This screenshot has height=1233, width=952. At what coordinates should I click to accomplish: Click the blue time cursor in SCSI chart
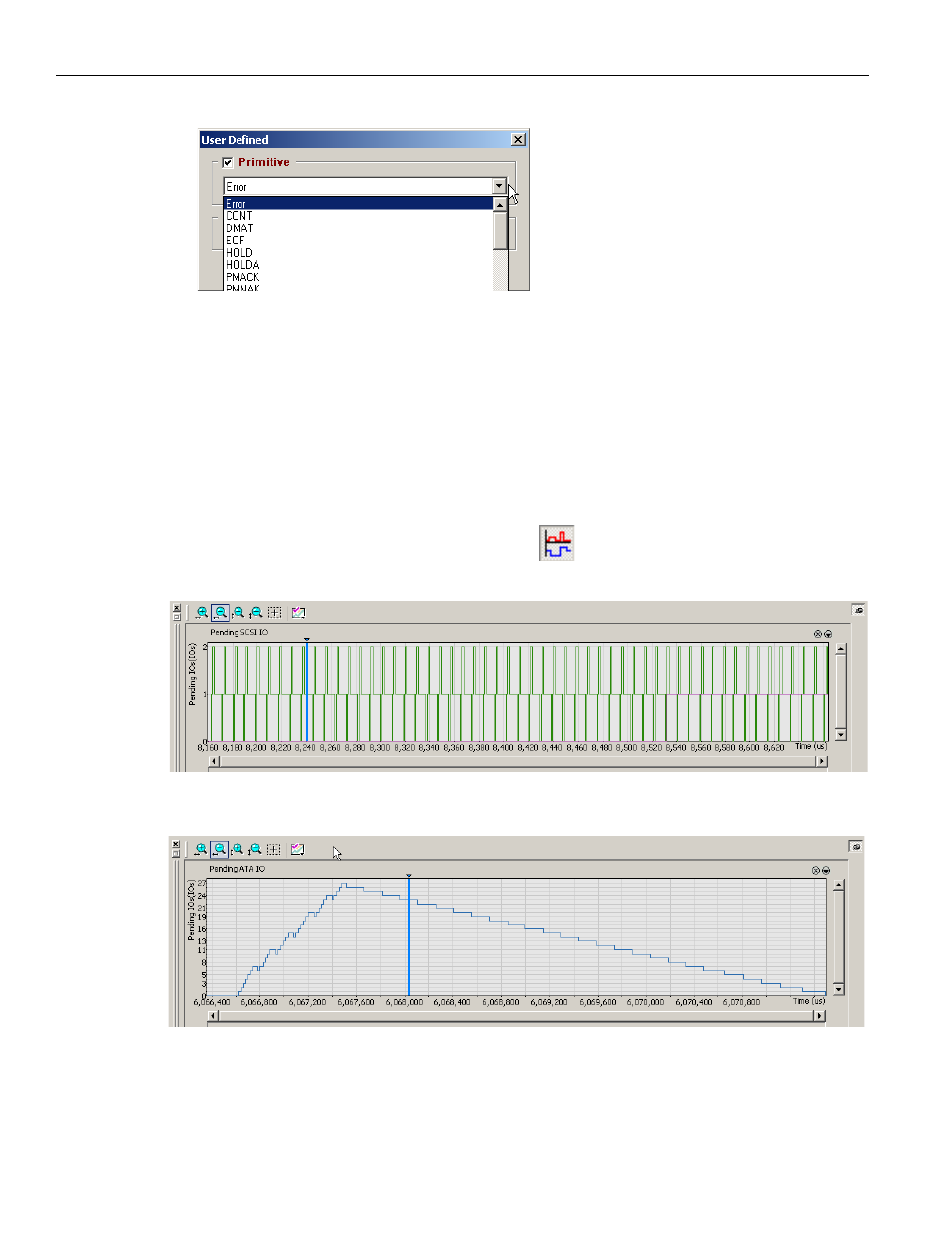307,691
